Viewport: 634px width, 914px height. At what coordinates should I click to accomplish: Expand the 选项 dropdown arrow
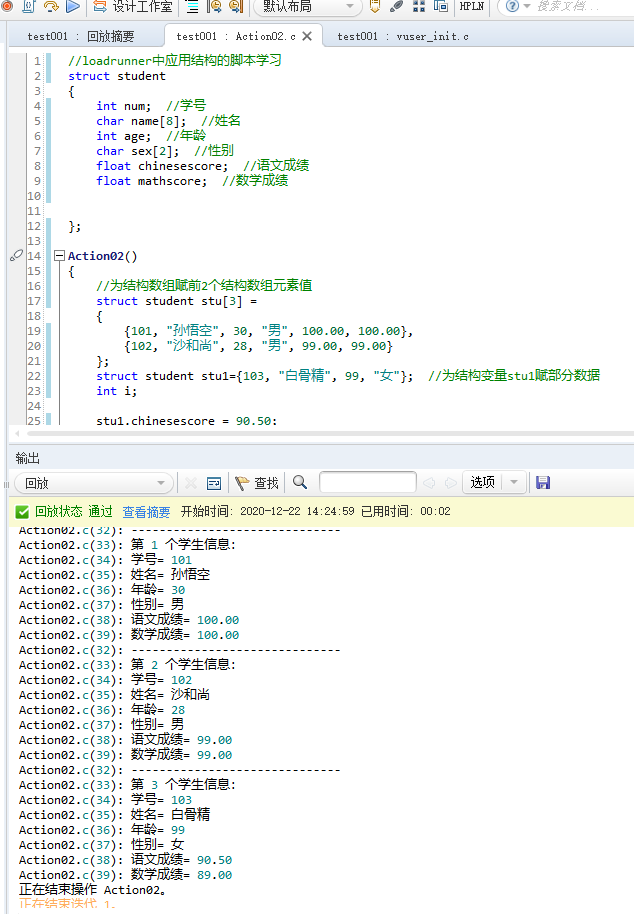click(x=514, y=482)
